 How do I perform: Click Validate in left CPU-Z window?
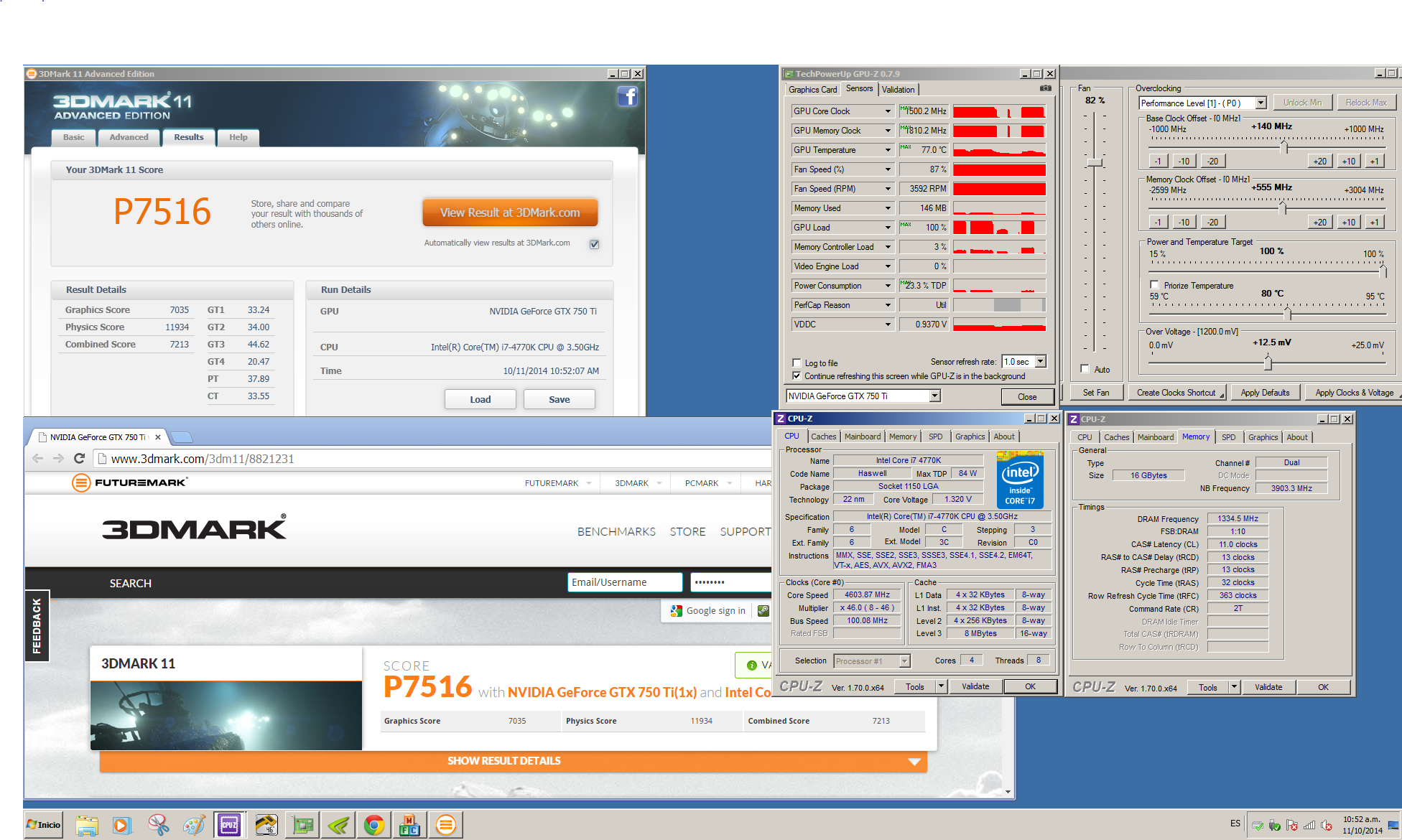click(975, 686)
